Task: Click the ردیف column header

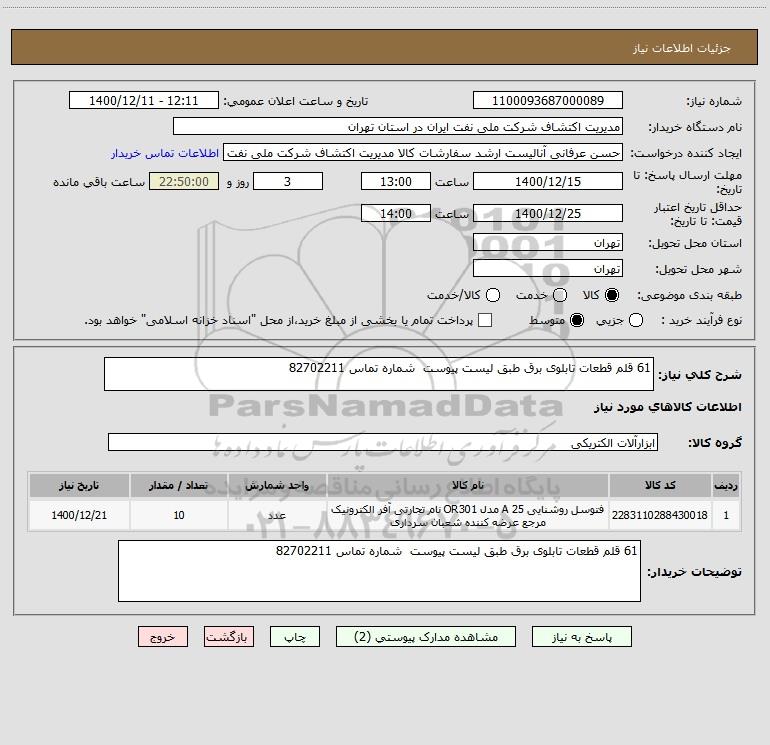Action: (x=726, y=485)
